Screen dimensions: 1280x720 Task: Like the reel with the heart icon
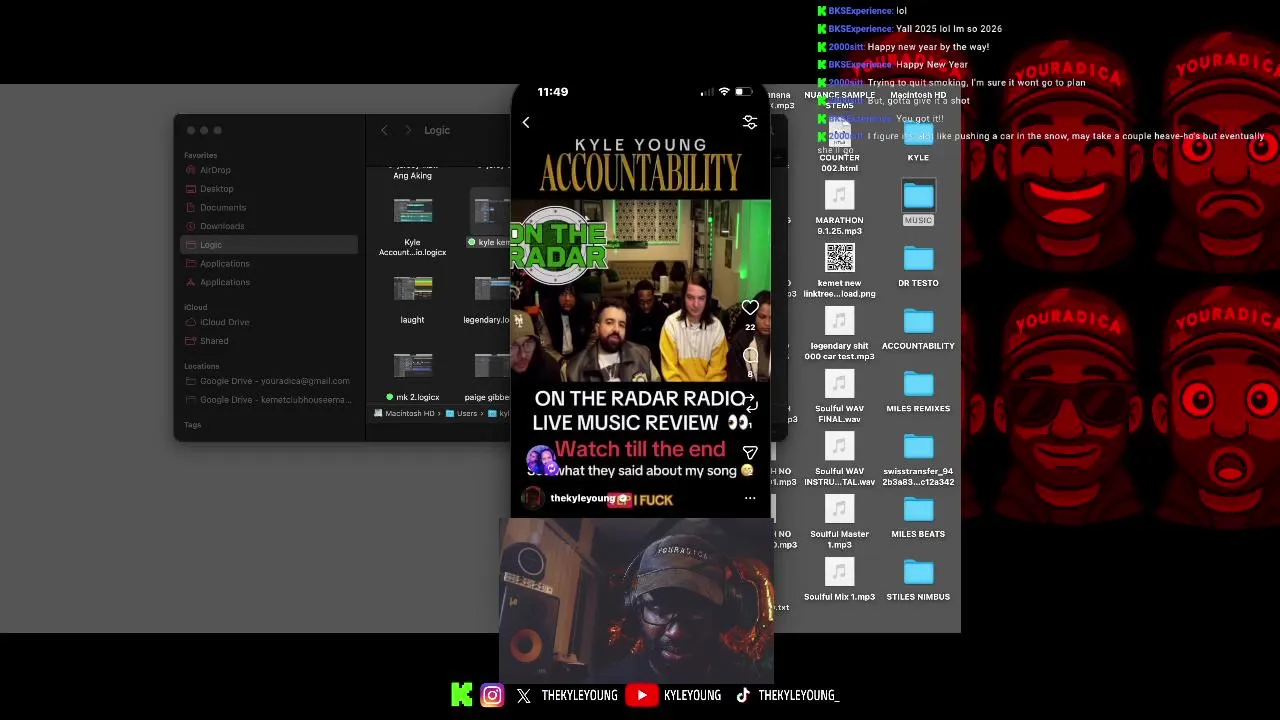750,308
